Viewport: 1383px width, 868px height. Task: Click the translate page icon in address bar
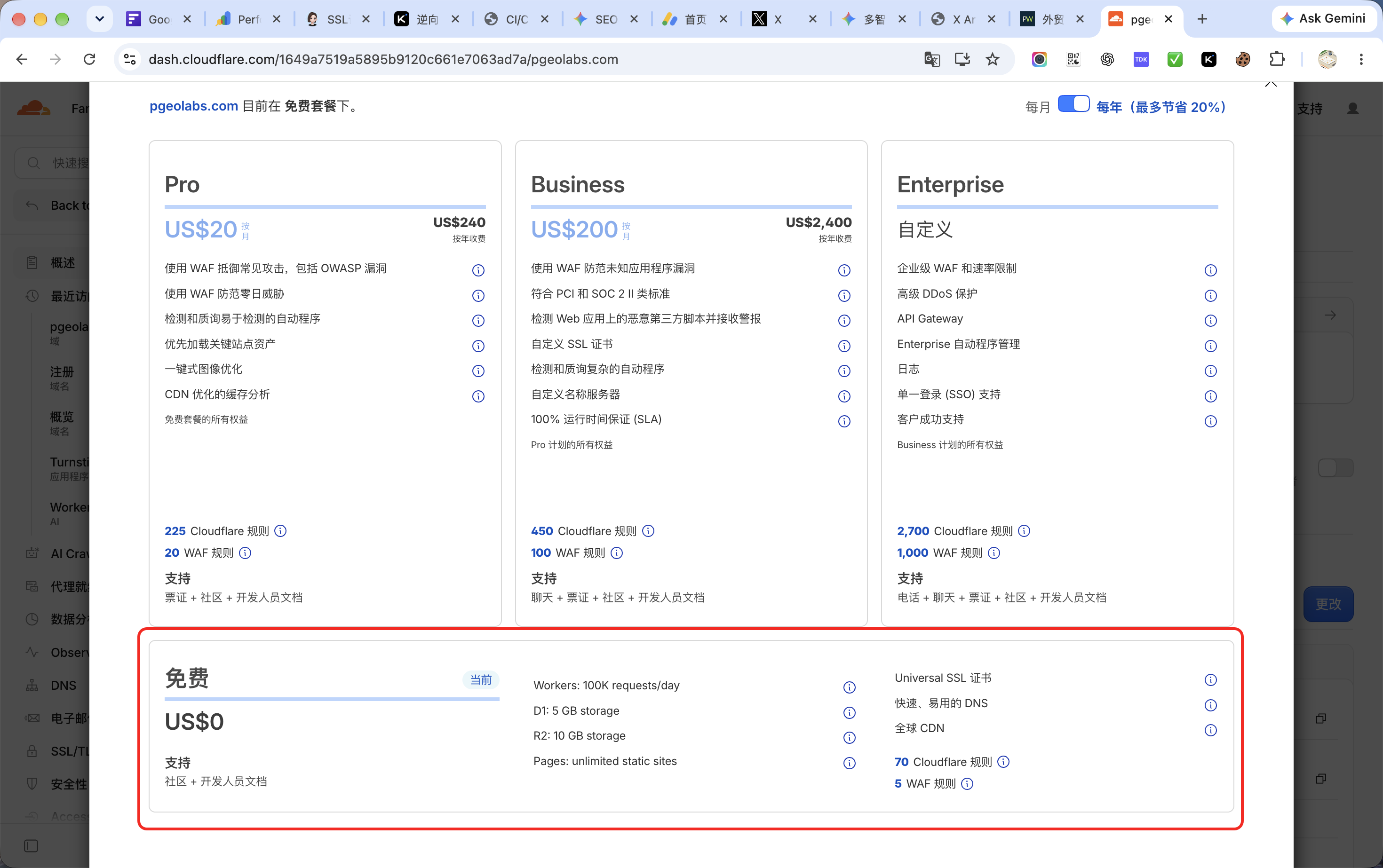point(931,59)
